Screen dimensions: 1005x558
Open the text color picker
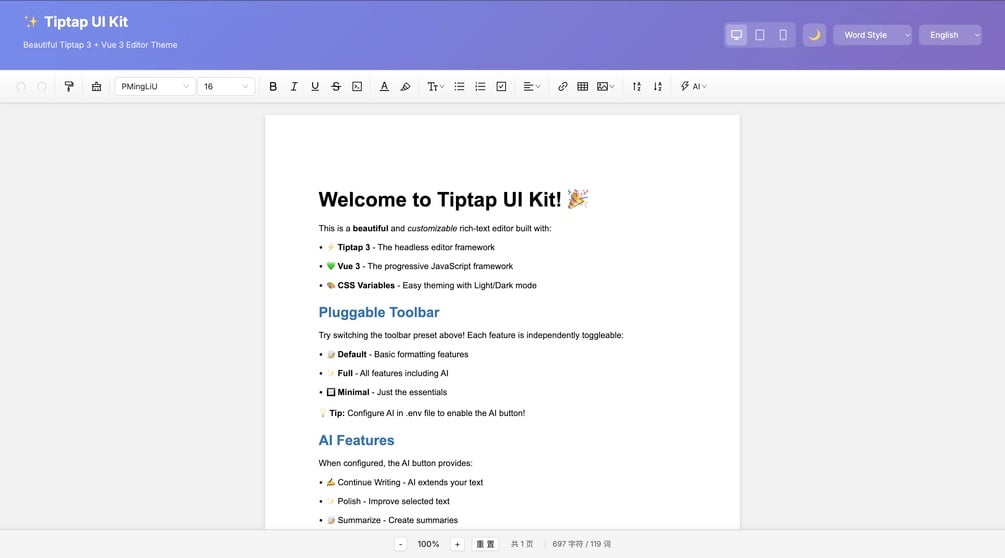[384, 86]
